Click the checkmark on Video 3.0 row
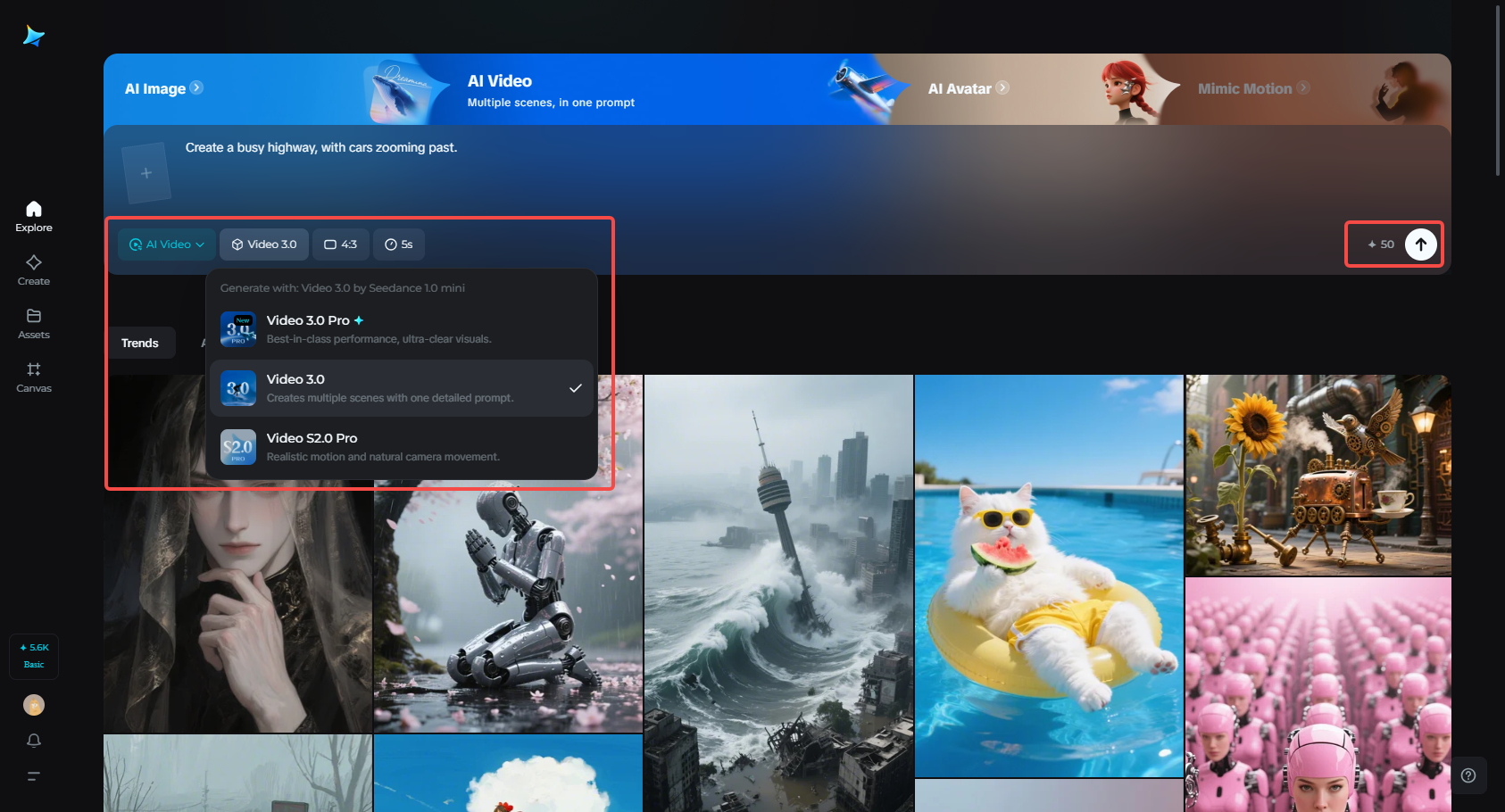Screen dimensions: 1505x812 pyautogui.click(x=576, y=388)
